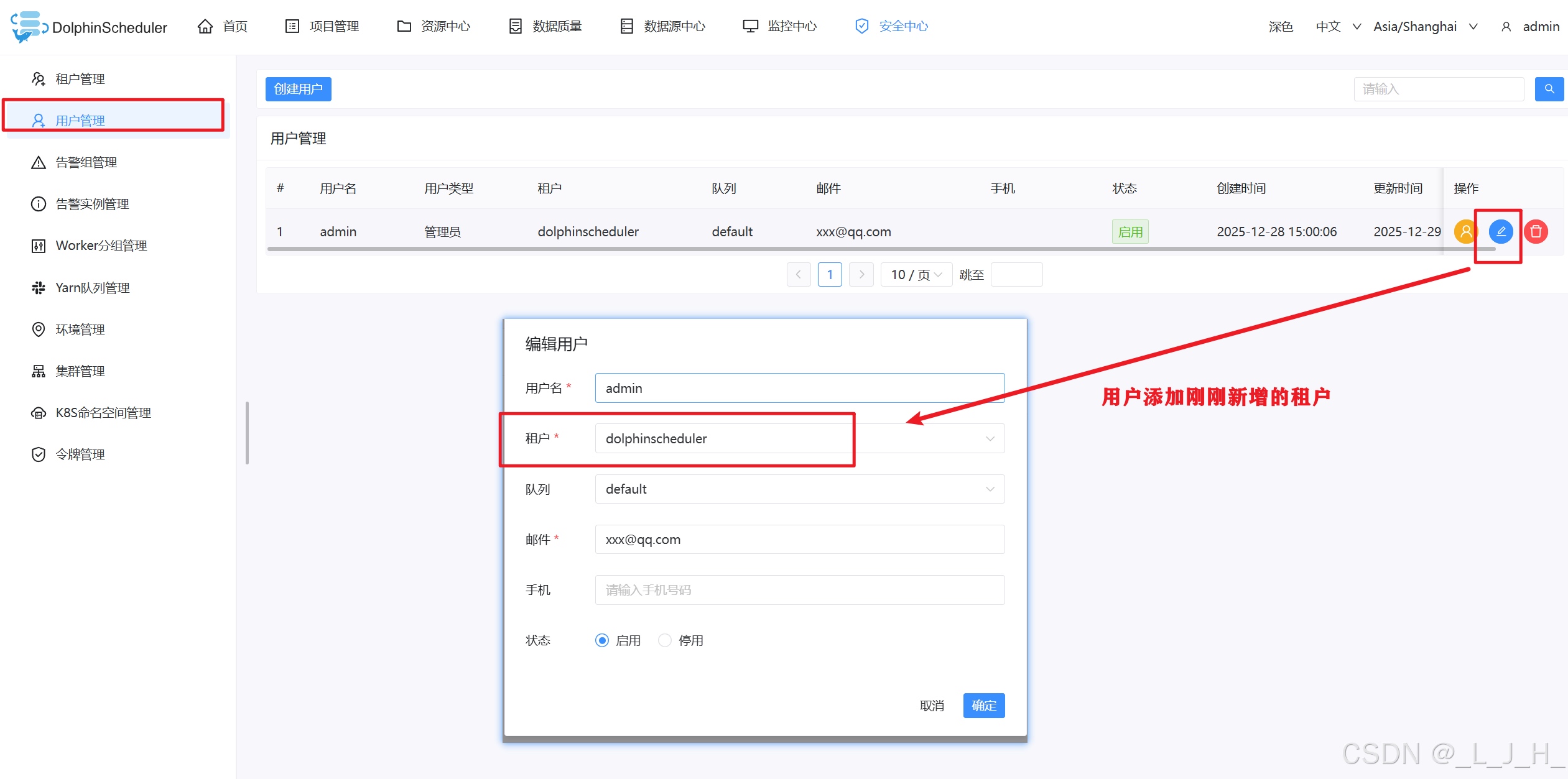Image resolution: width=1568 pixels, height=779 pixels.
Task: Select the 停用 status radio button
Action: [665, 640]
